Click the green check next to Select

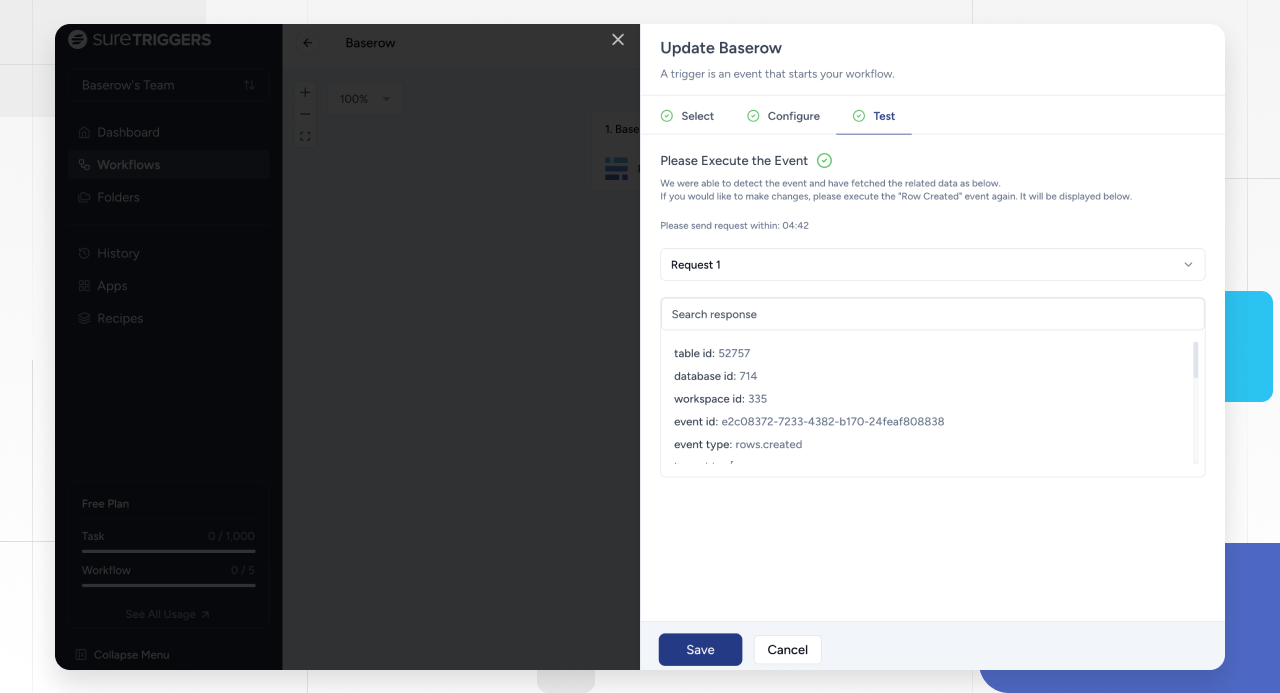[667, 116]
